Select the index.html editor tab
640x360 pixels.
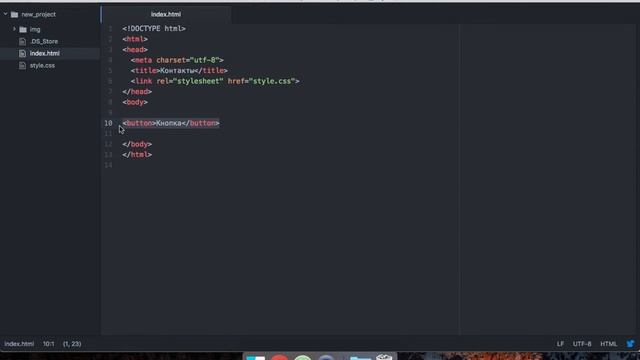166,14
